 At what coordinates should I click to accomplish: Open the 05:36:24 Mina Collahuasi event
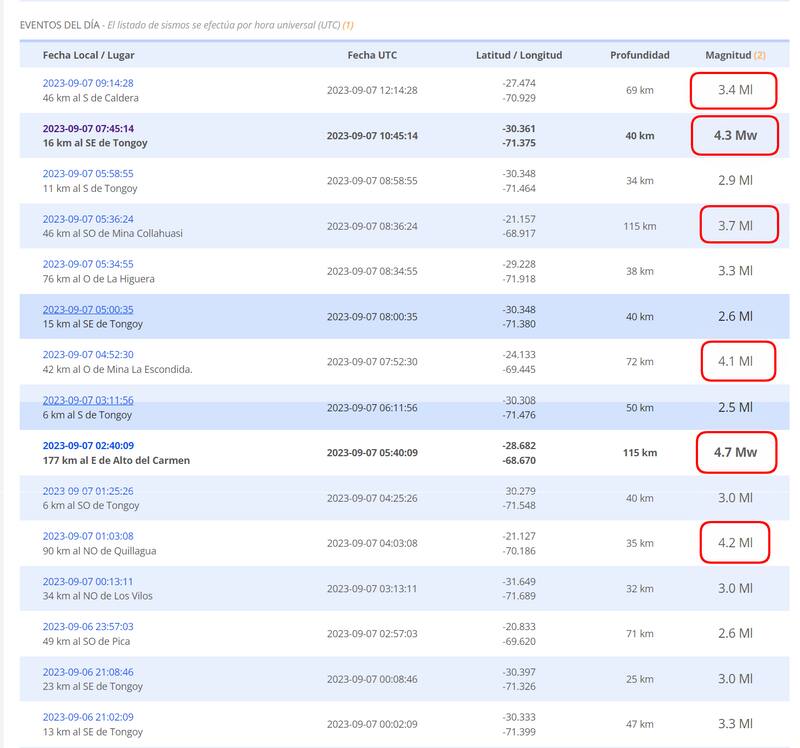[88, 219]
